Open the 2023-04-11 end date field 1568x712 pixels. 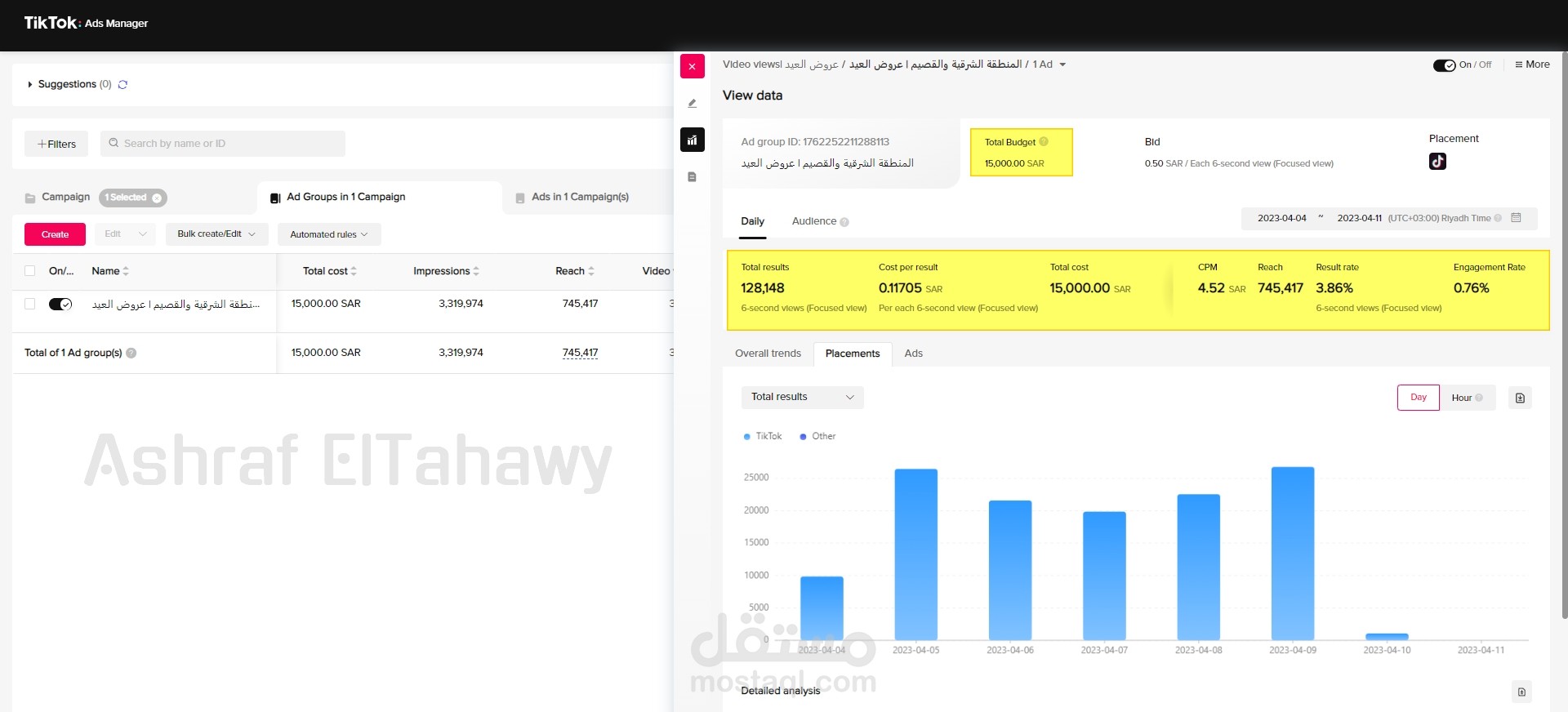[1359, 218]
